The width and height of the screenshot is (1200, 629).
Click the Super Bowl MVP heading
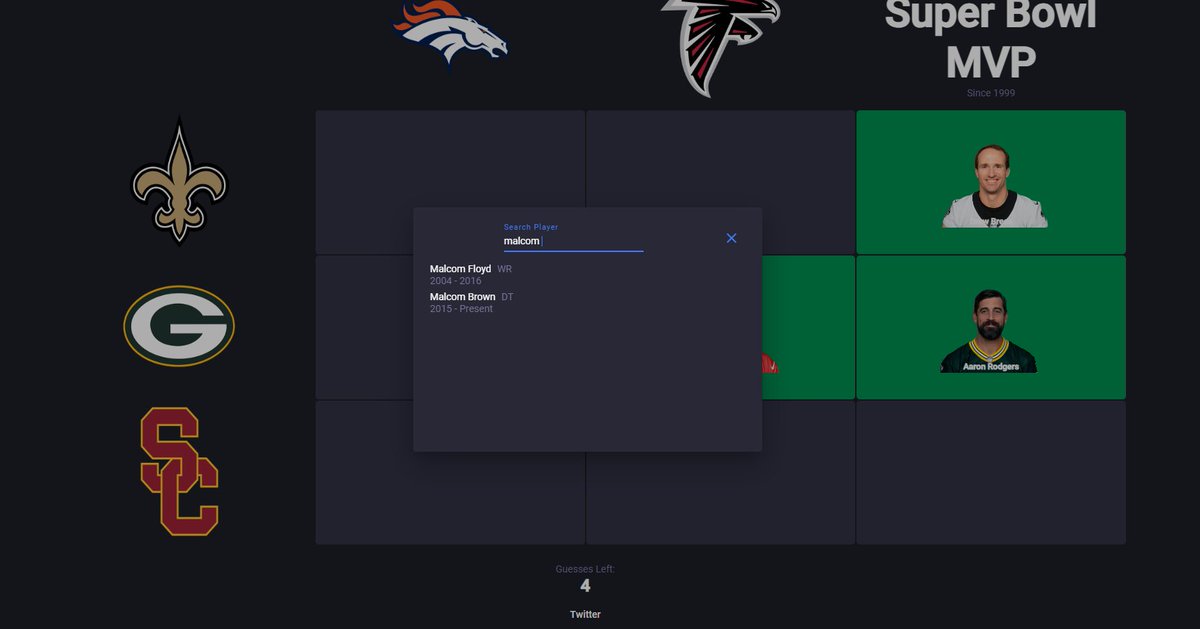[x=991, y=40]
